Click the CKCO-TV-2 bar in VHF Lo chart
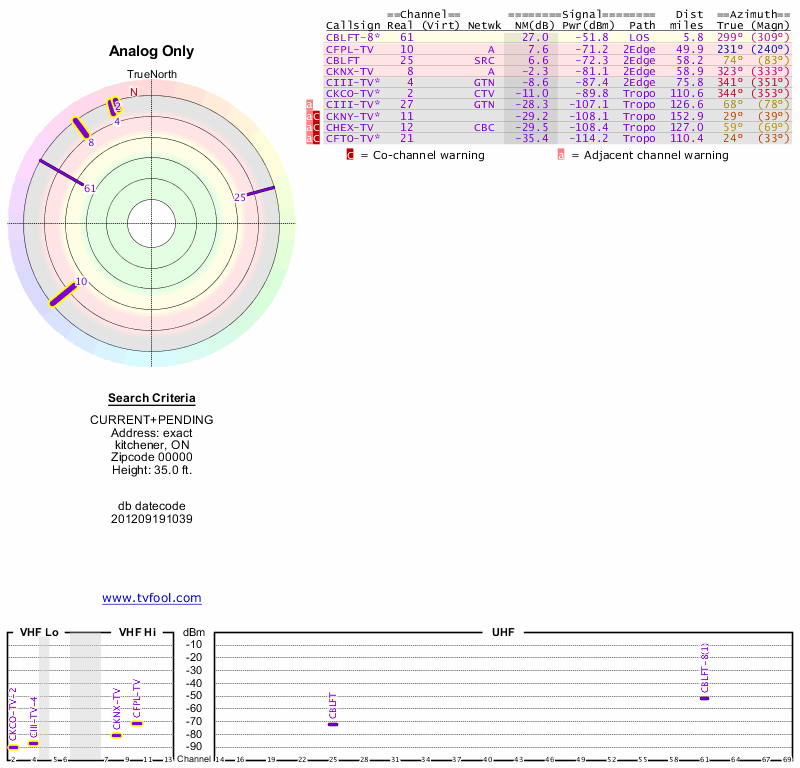The height and width of the screenshot is (768, 800). pos(13,747)
